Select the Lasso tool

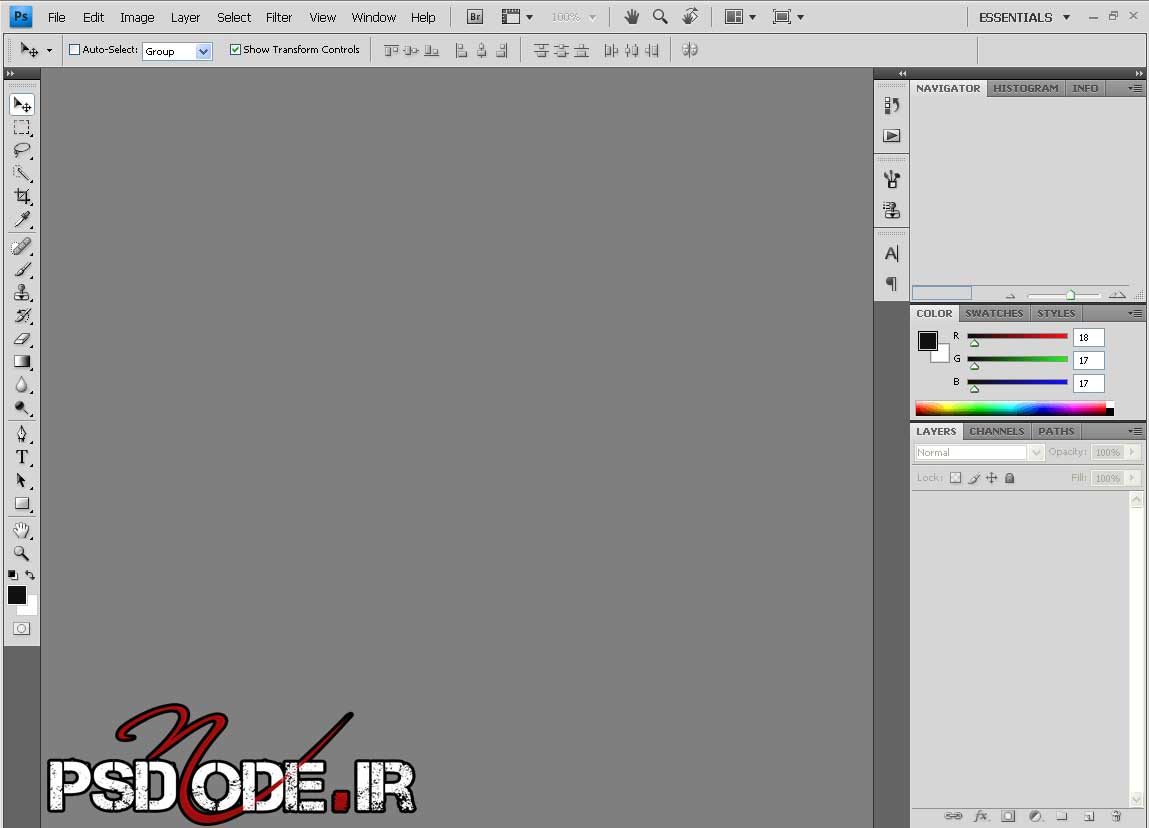point(22,150)
